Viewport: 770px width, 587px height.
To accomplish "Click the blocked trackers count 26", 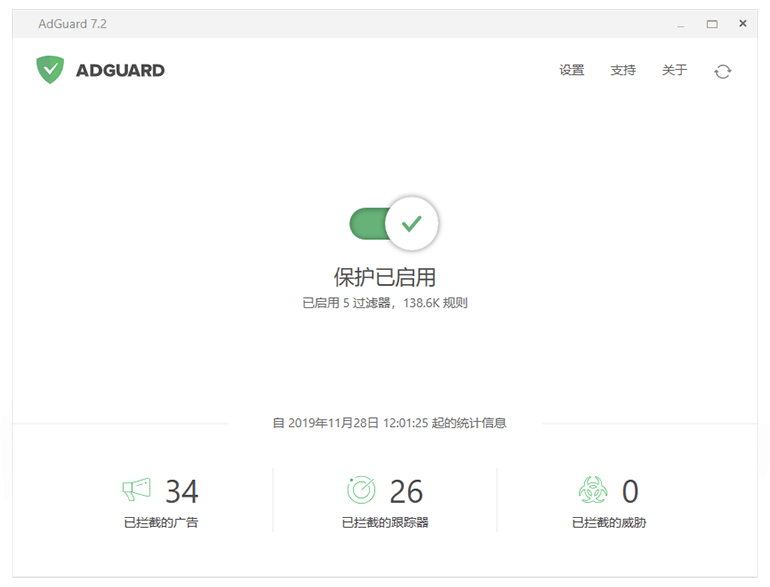I will [x=406, y=491].
